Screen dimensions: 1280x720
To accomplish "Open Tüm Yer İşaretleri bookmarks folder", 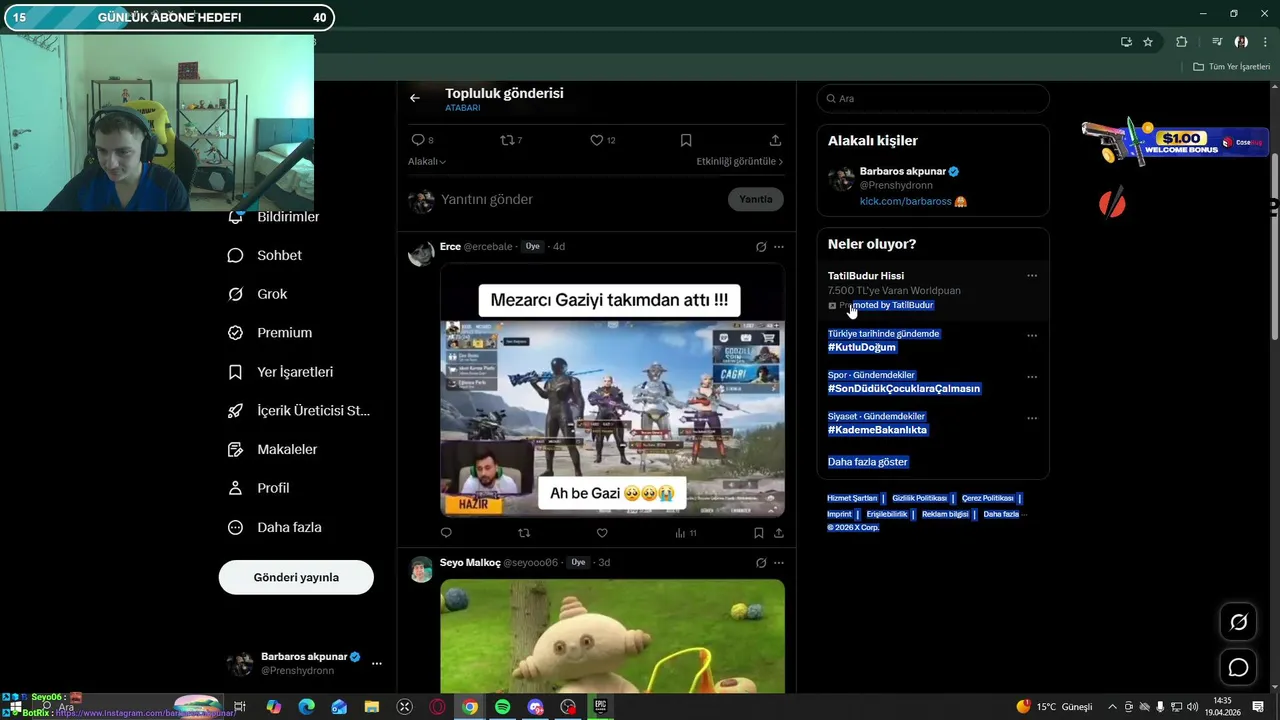I will tap(1231, 67).
